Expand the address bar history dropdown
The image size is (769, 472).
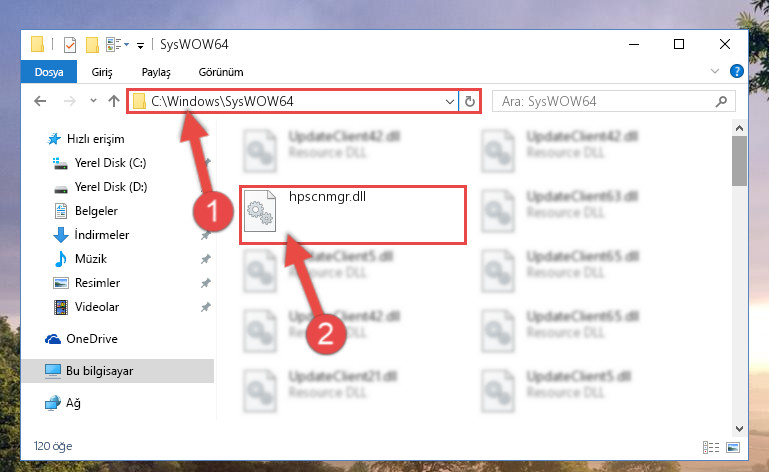(x=449, y=102)
